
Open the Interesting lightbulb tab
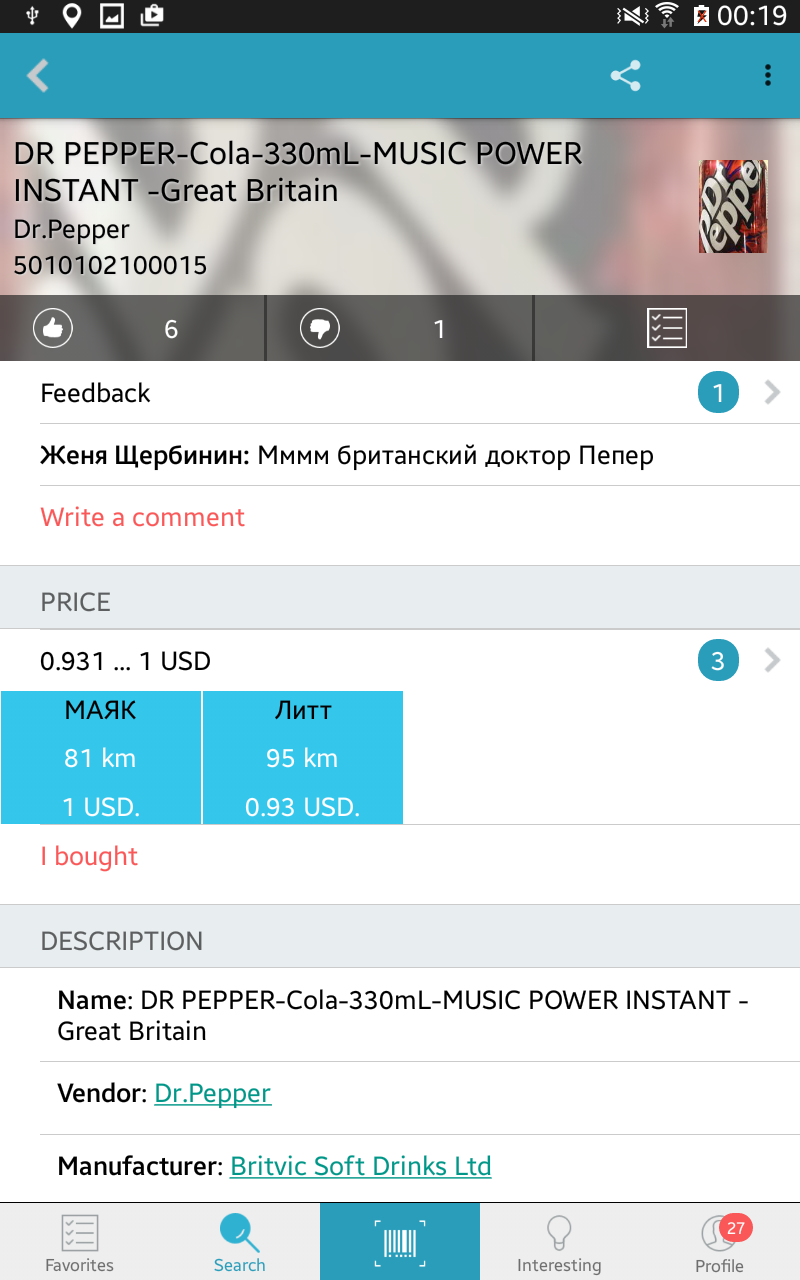[559, 1242]
